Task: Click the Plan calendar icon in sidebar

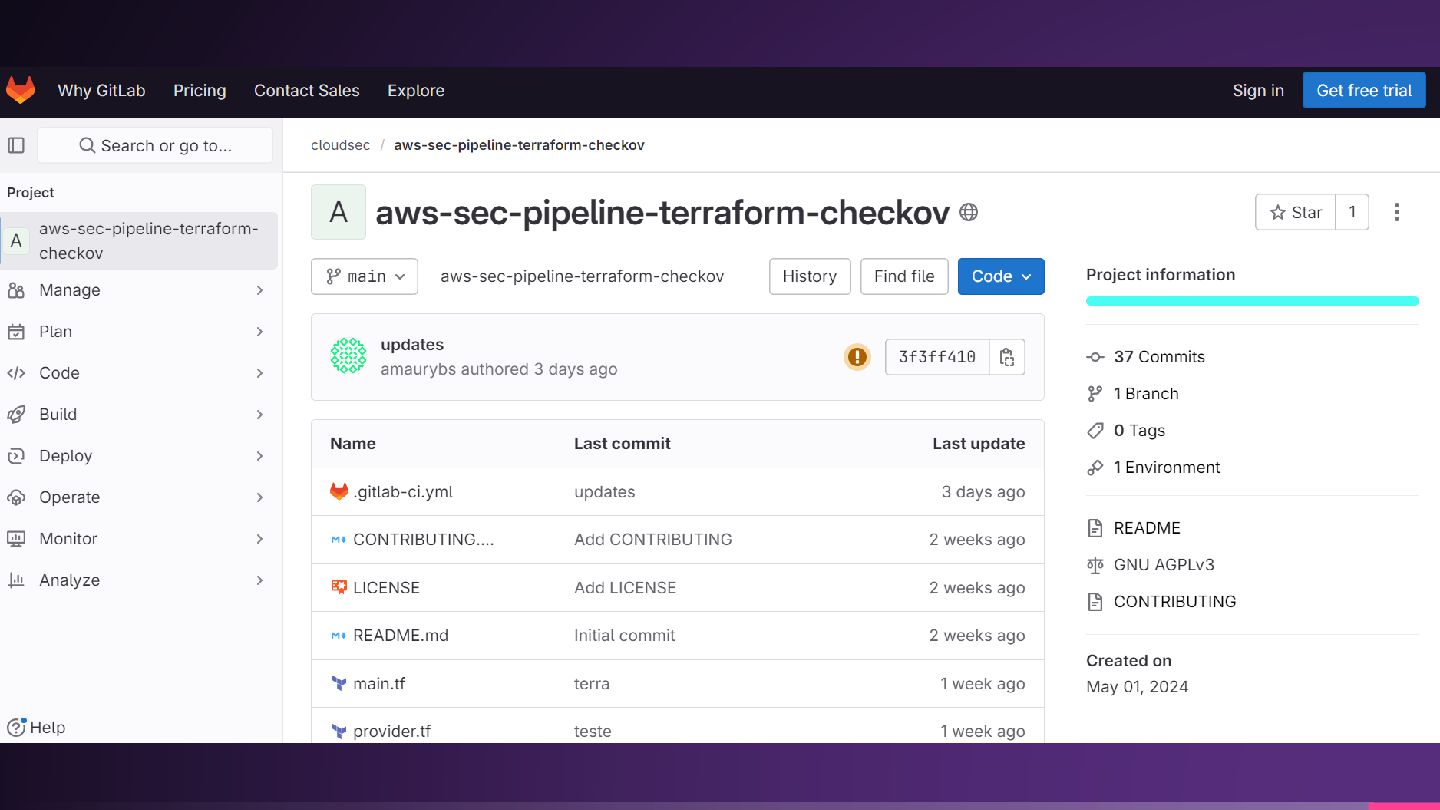Action: pos(16,332)
